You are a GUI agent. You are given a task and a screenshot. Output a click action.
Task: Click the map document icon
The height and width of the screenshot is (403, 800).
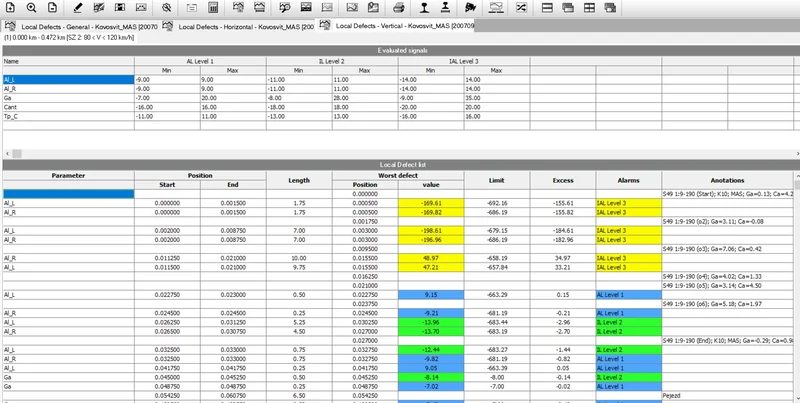point(373,8)
